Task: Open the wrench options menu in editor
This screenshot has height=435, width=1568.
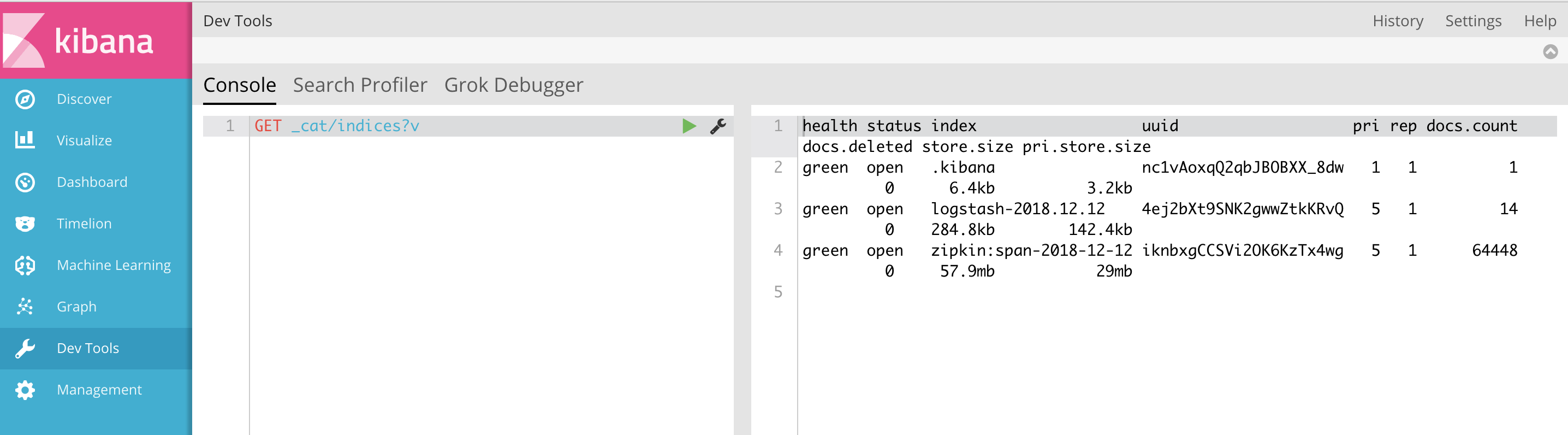Action: 718,126
